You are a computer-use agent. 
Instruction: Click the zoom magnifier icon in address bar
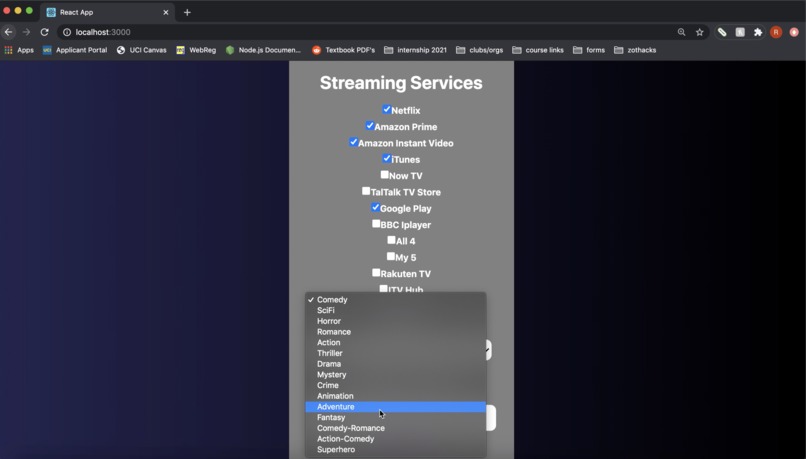[x=682, y=32]
